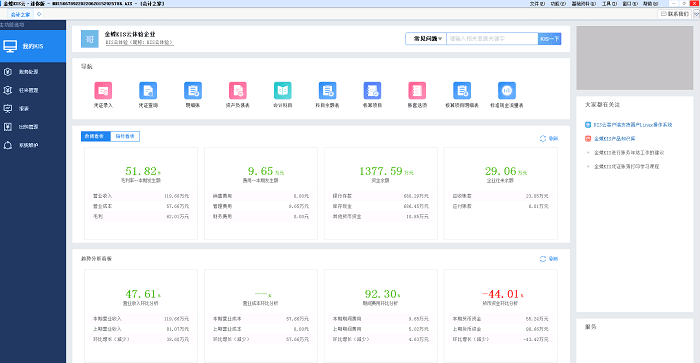The image size is (700, 363).
Task: Open 凭证查询 voucher query navigation icon
Action: [x=148, y=91]
